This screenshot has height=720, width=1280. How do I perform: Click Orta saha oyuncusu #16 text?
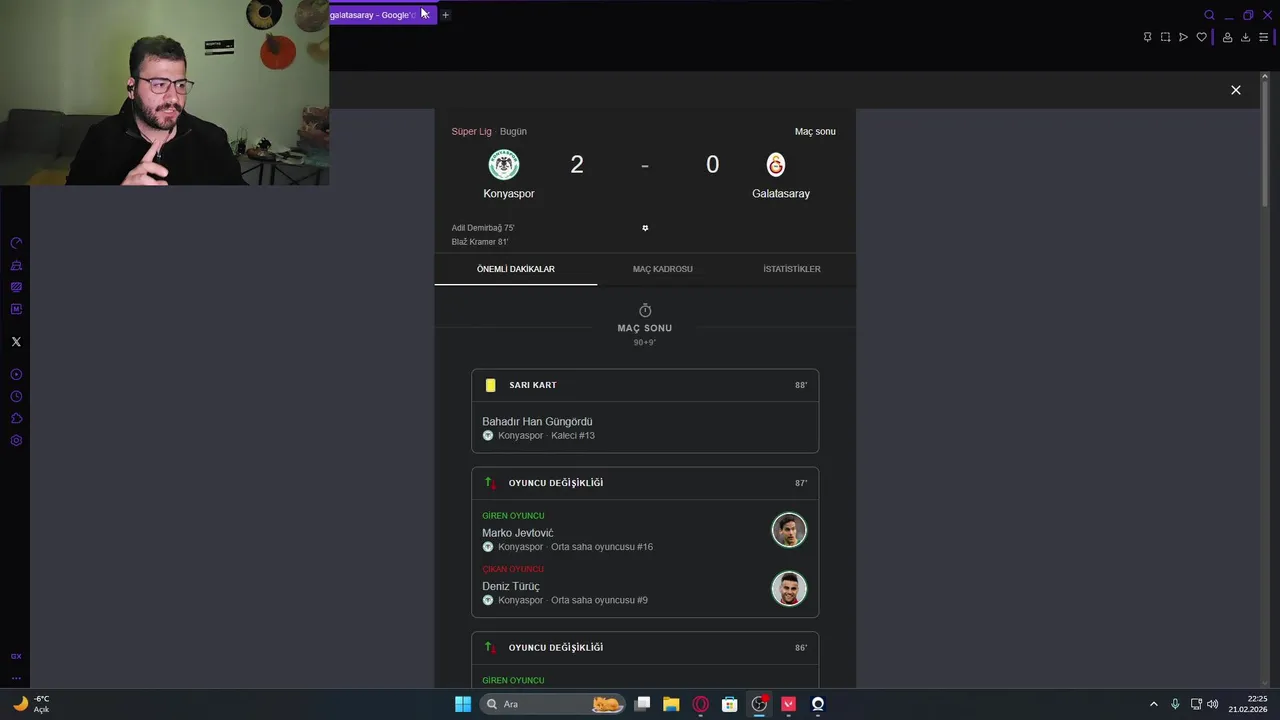click(x=602, y=547)
